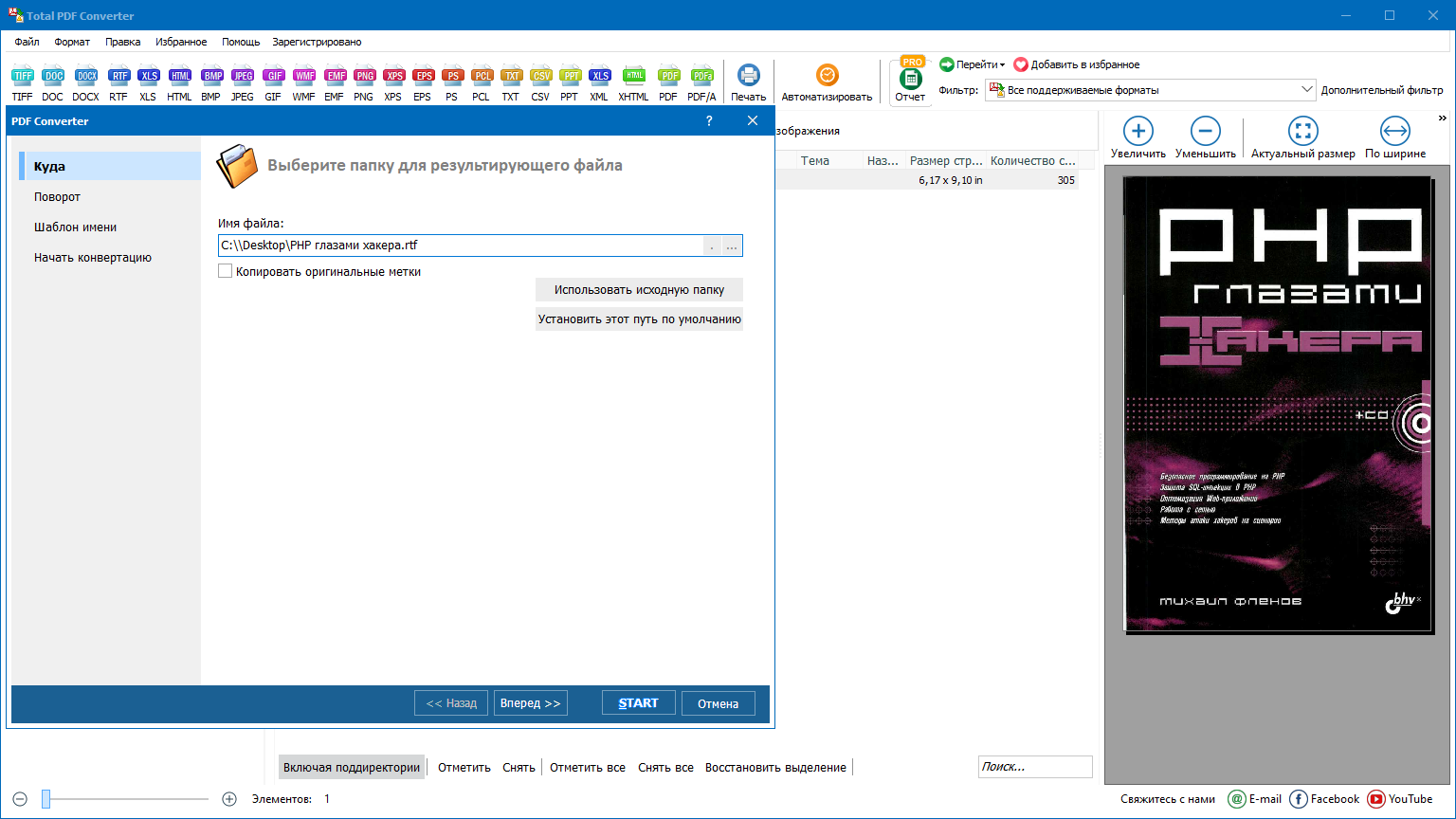1456x819 pixels.
Task: Select the JPEG format icon
Action: [x=243, y=76]
